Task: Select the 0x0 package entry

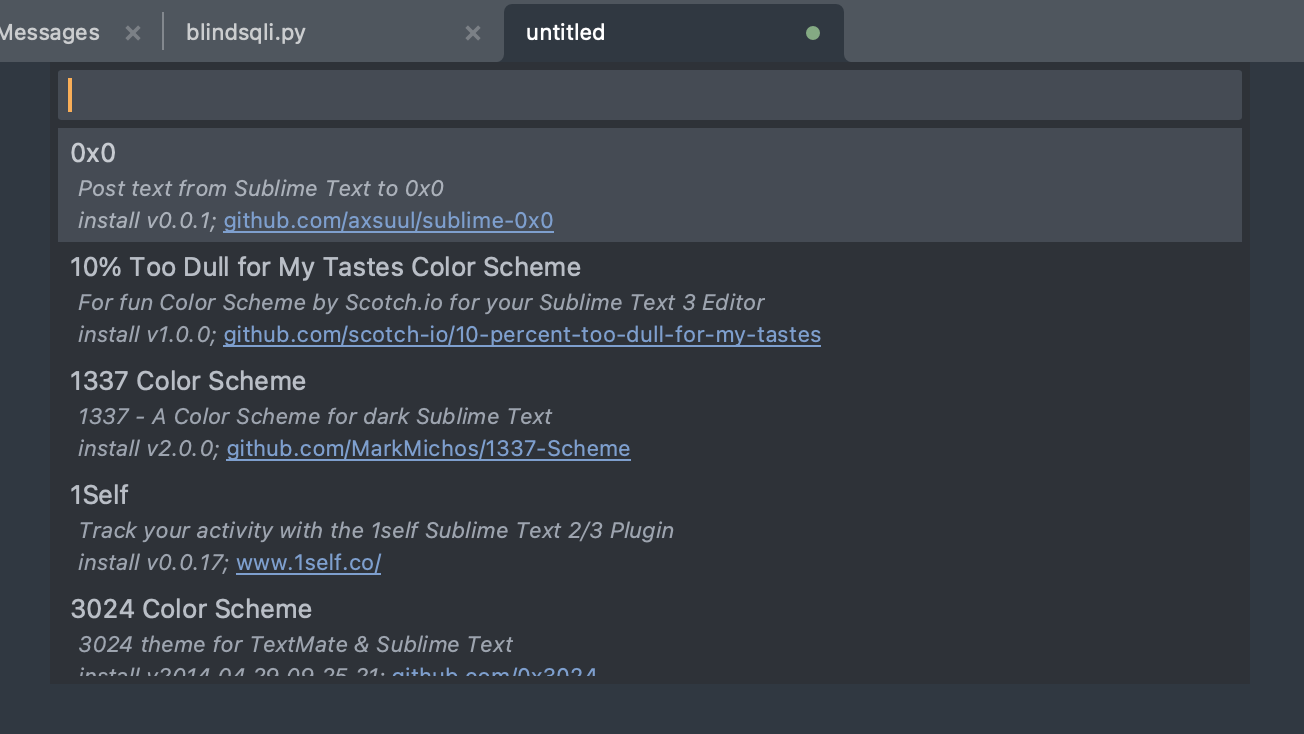Action: click(93, 153)
